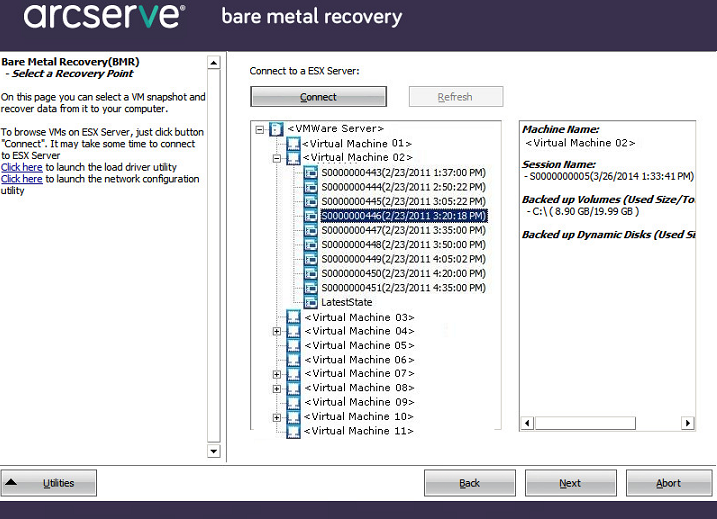Select the <VMWare Server> label
The width and height of the screenshot is (717, 519).
pyautogui.click(x=336, y=128)
